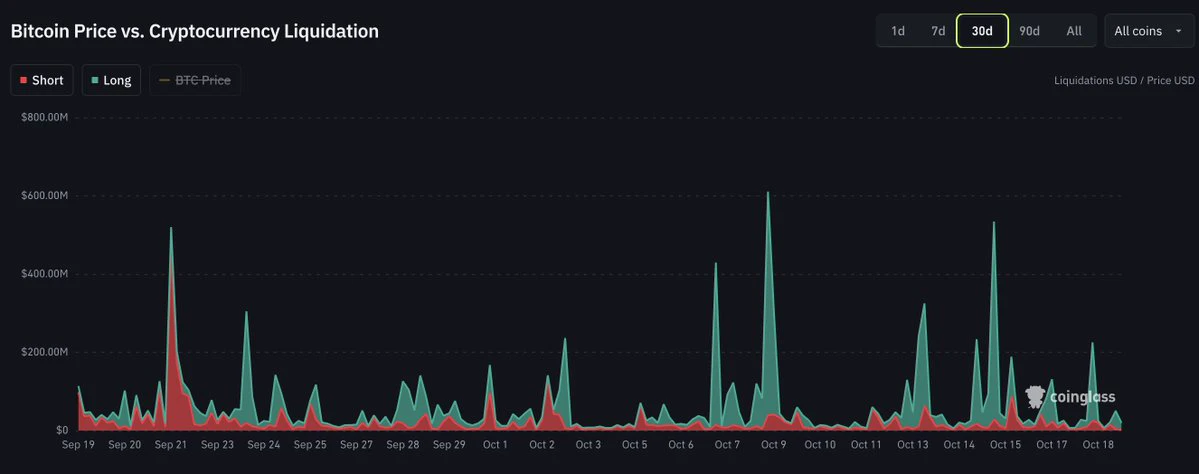This screenshot has height=474, width=1199.
Task: Click the chart title Bitcoin Price vs. Cryptocurrency Liquidation
Action: tap(194, 31)
